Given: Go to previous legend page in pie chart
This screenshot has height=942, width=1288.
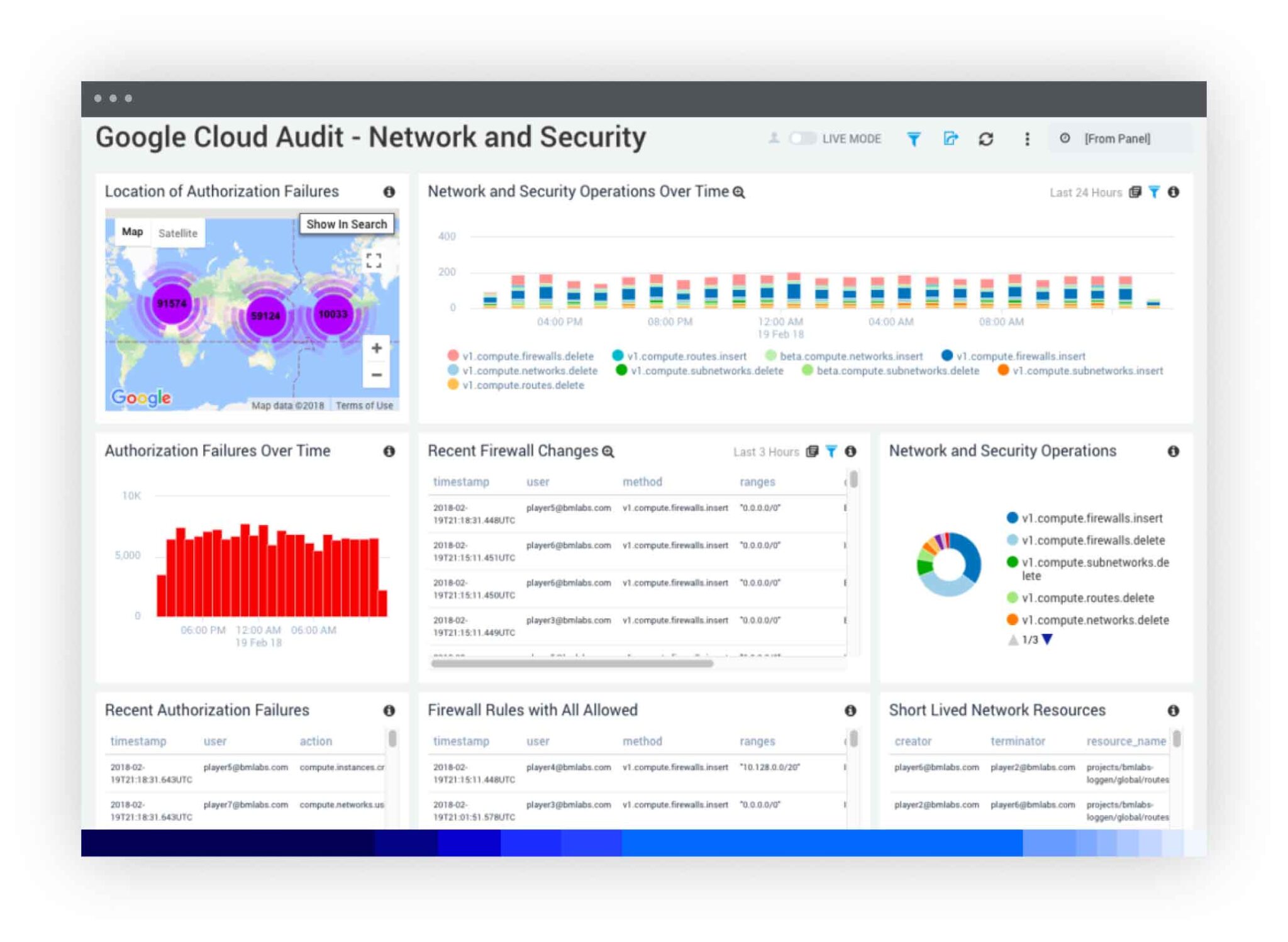Looking at the screenshot, I should pos(1013,640).
